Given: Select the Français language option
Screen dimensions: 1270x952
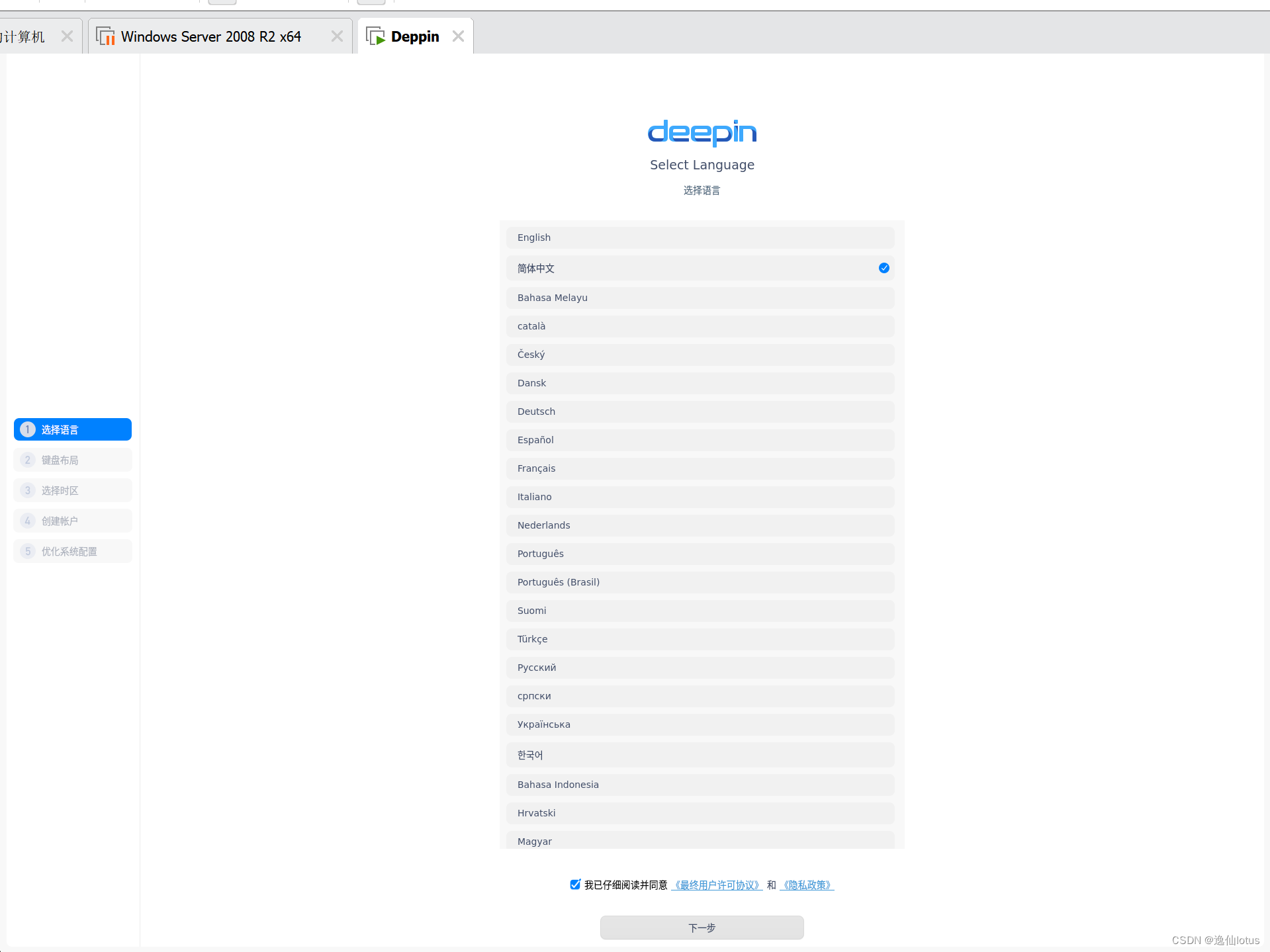Looking at the screenshot, I should pos(700,468).
